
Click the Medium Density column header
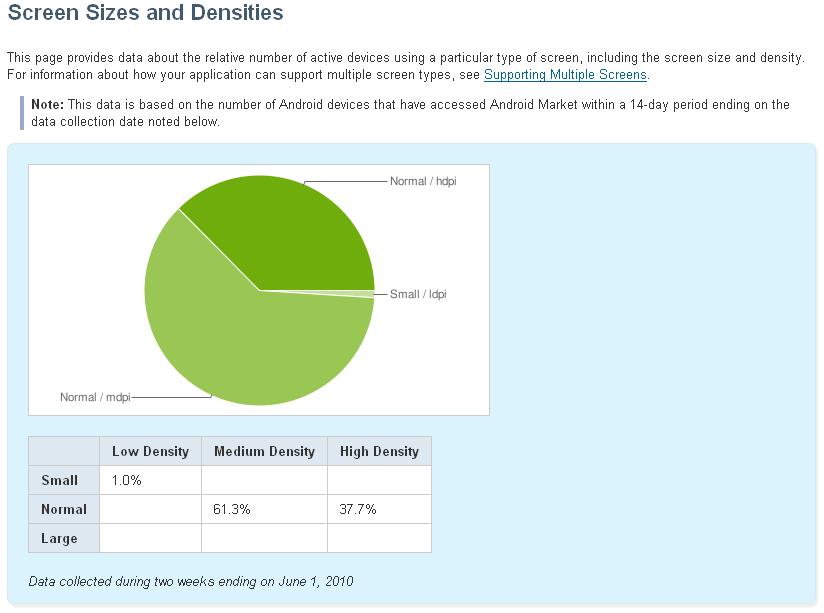click(264, 451)
